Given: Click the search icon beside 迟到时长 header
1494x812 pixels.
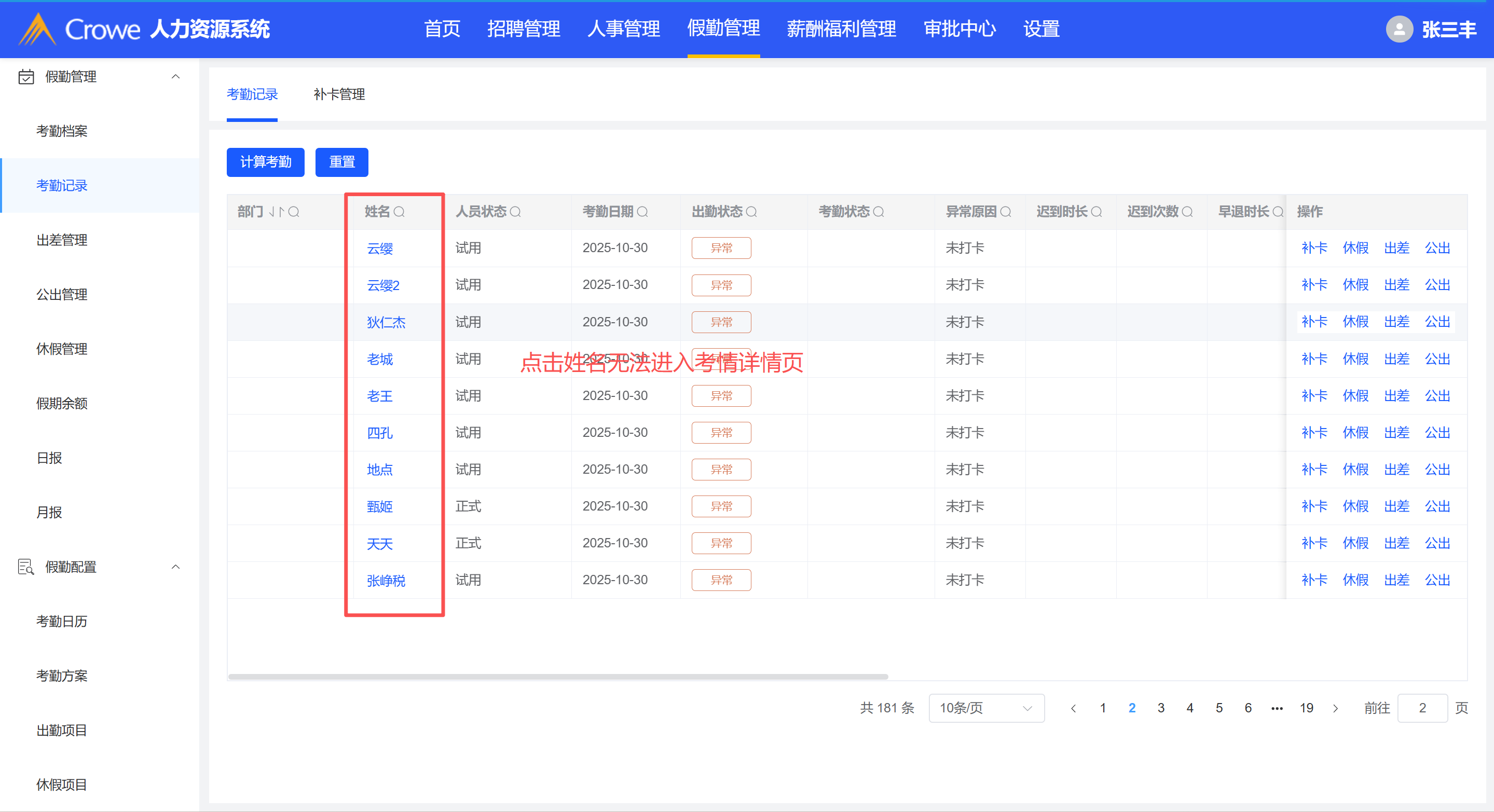Looking at the screenshot, I should (x=1096, y=212).
